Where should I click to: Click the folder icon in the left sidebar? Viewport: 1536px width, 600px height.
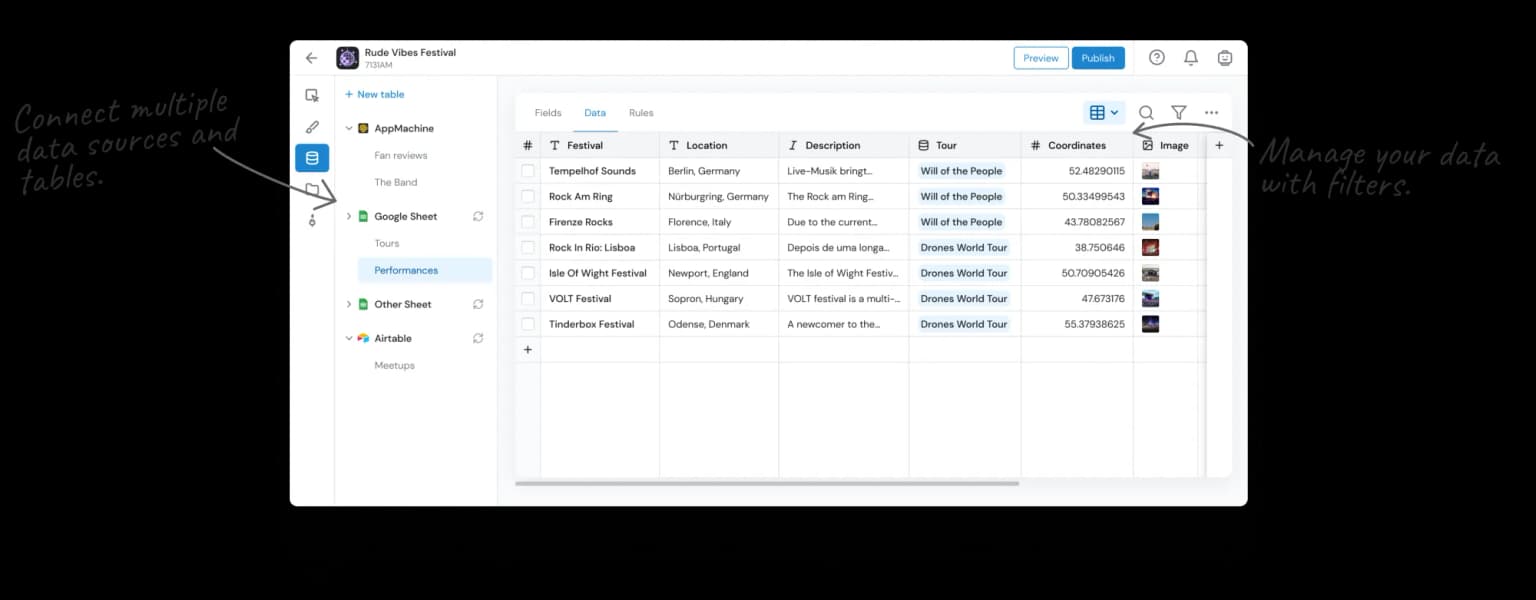coord(311,188)
